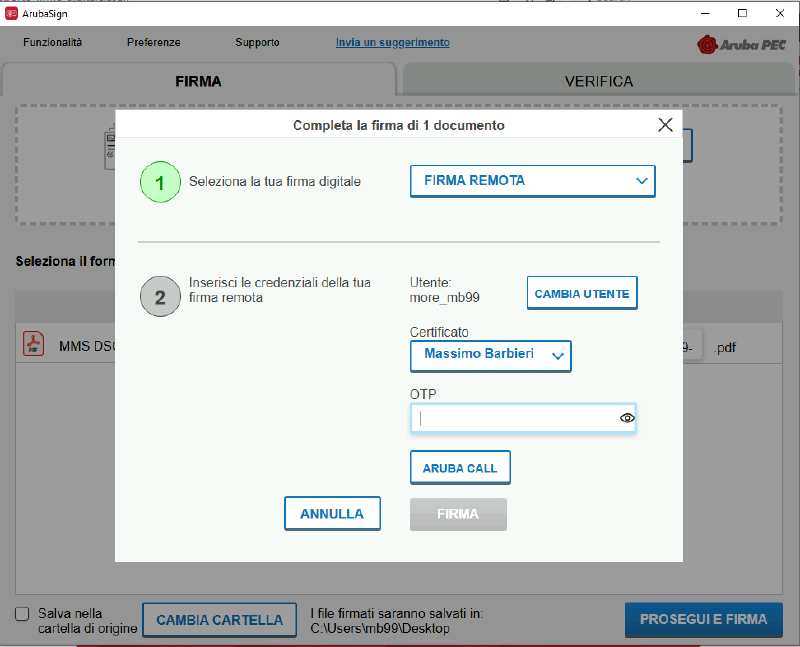Click the ARUBA CALL button
800x647 pixels.
[460, 467]
